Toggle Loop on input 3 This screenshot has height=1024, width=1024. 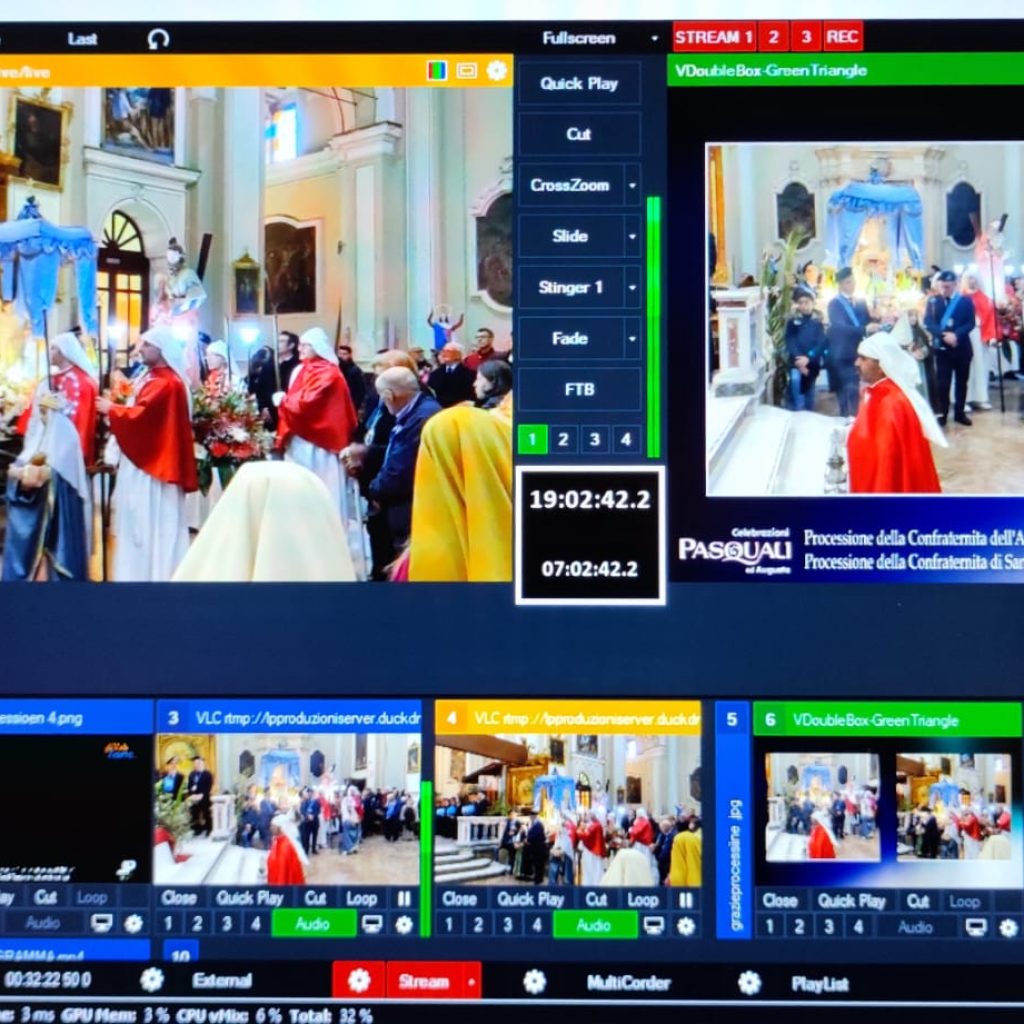pos(361,898)
